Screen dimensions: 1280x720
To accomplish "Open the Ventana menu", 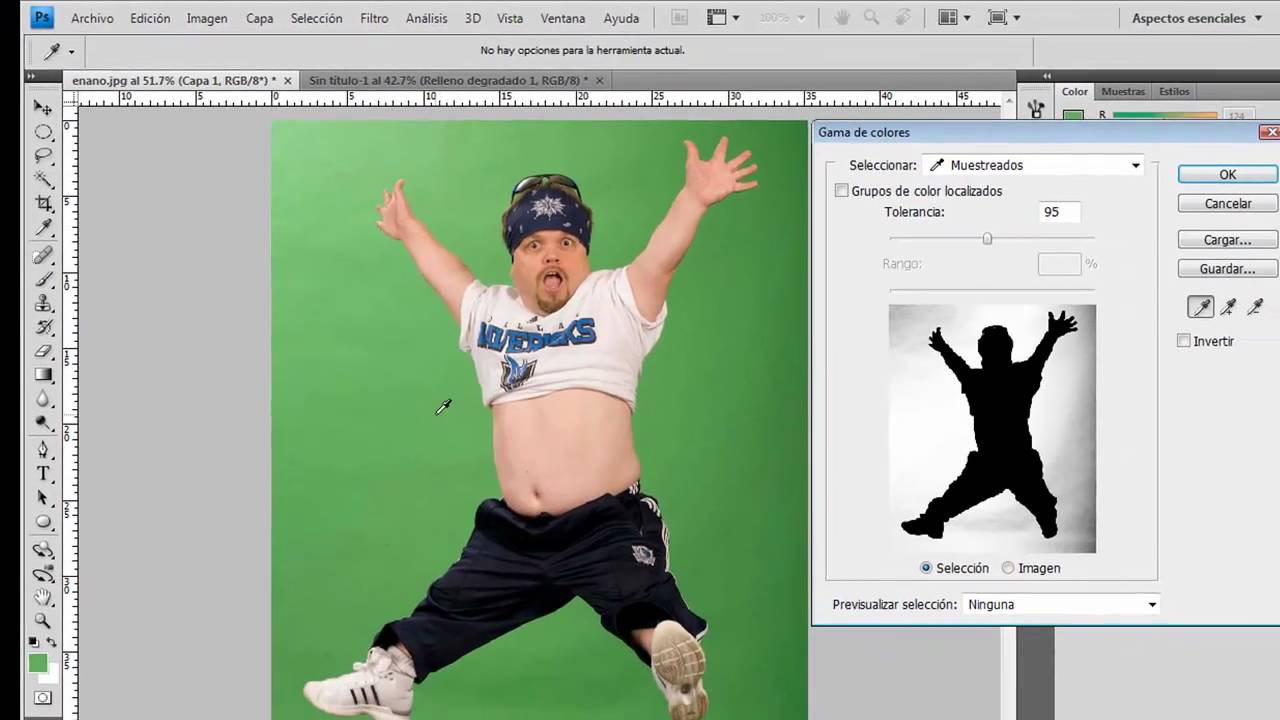I will coord(563,18).
